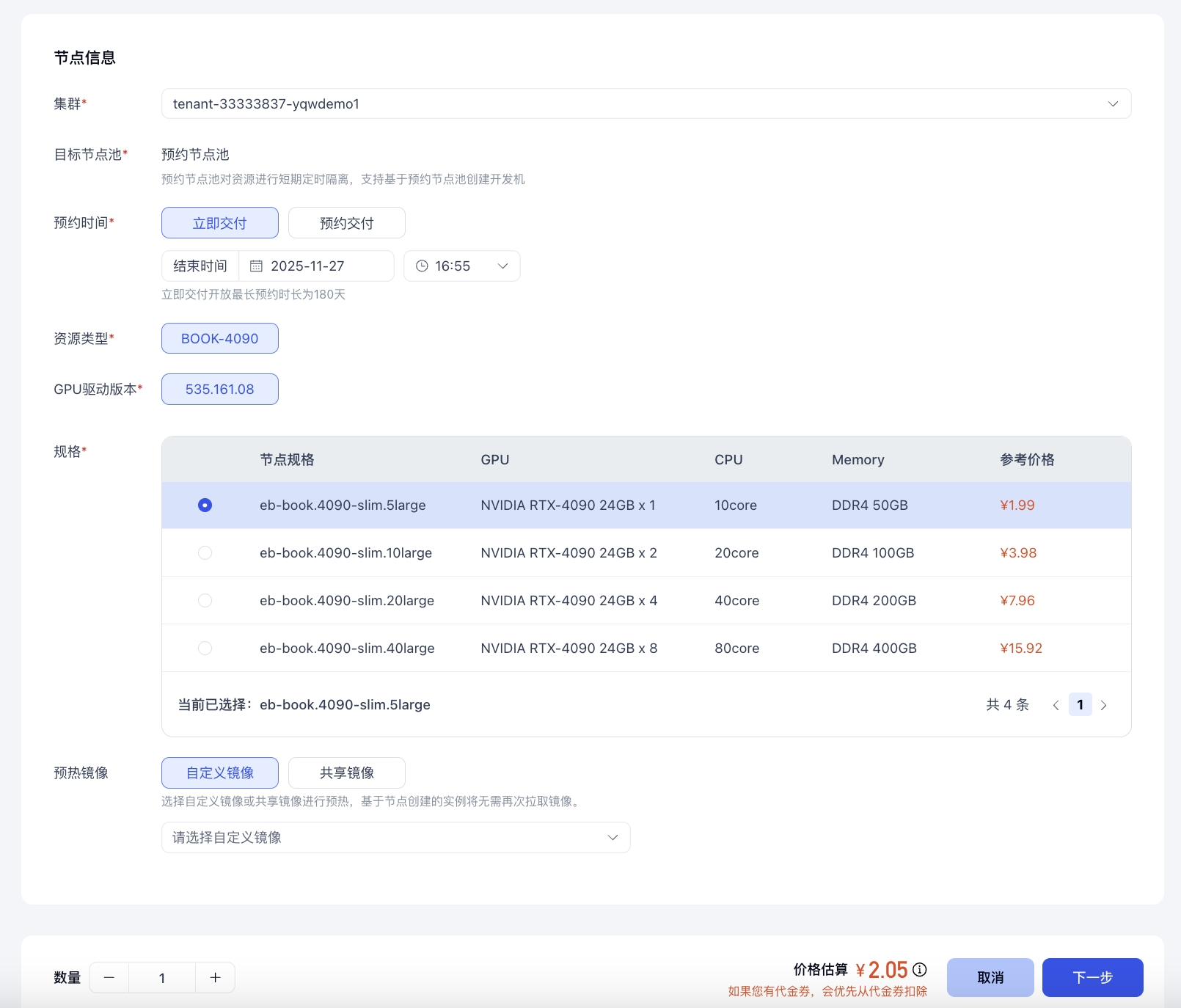Select the eb-book.4090-slim.10large radio button
Viewport: 1181px width, 1008px height.
(x=205, y=553)
